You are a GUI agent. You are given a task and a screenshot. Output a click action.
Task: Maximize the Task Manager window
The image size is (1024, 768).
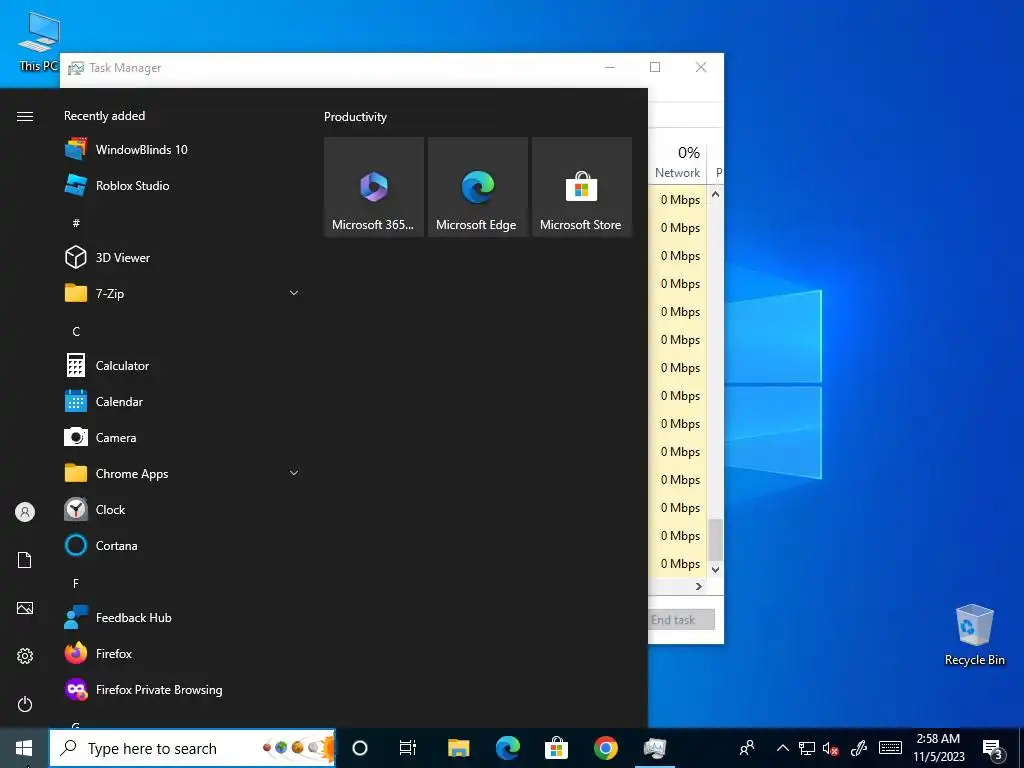(655, 67)
